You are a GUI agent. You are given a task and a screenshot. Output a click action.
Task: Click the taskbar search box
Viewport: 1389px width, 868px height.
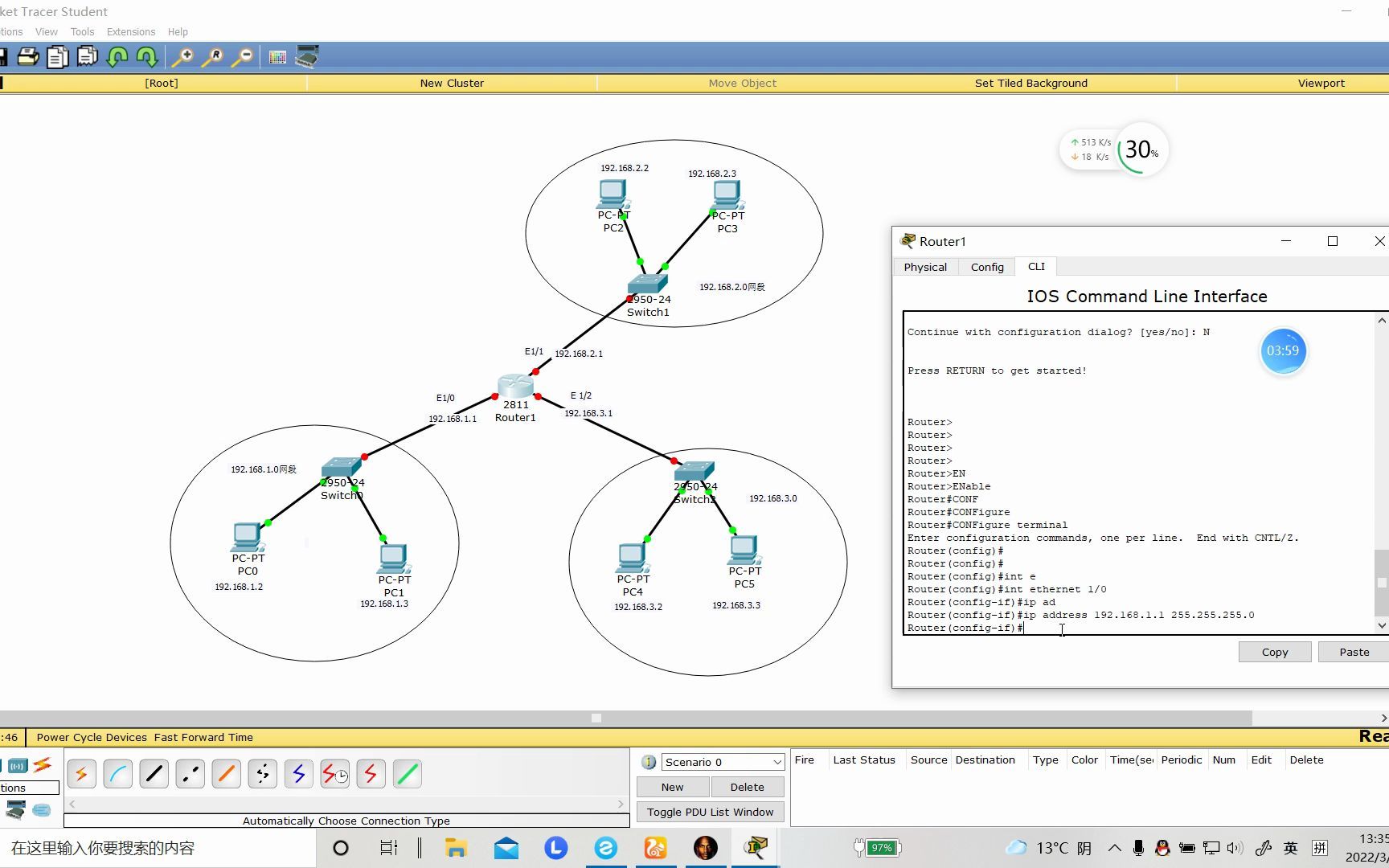tap(158, 848)
